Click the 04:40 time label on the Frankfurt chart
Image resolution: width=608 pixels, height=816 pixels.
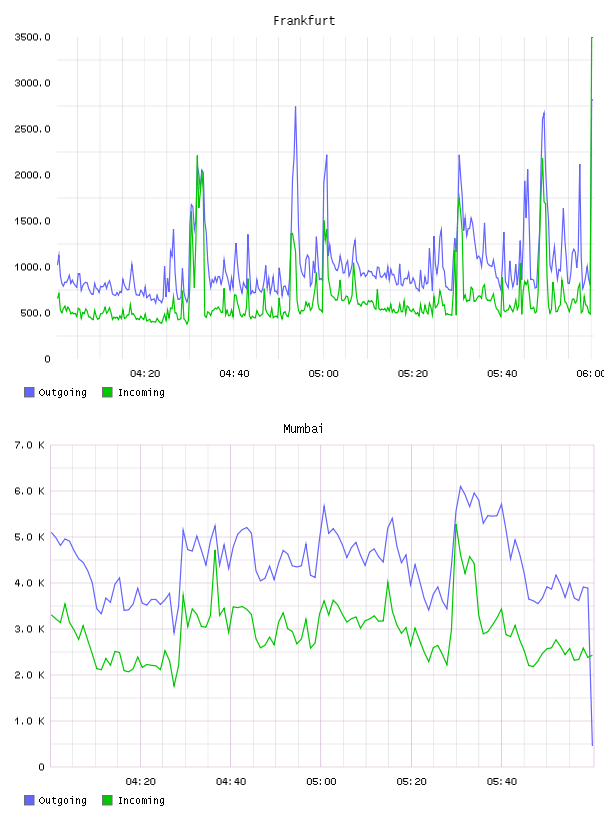coord(234,373)
